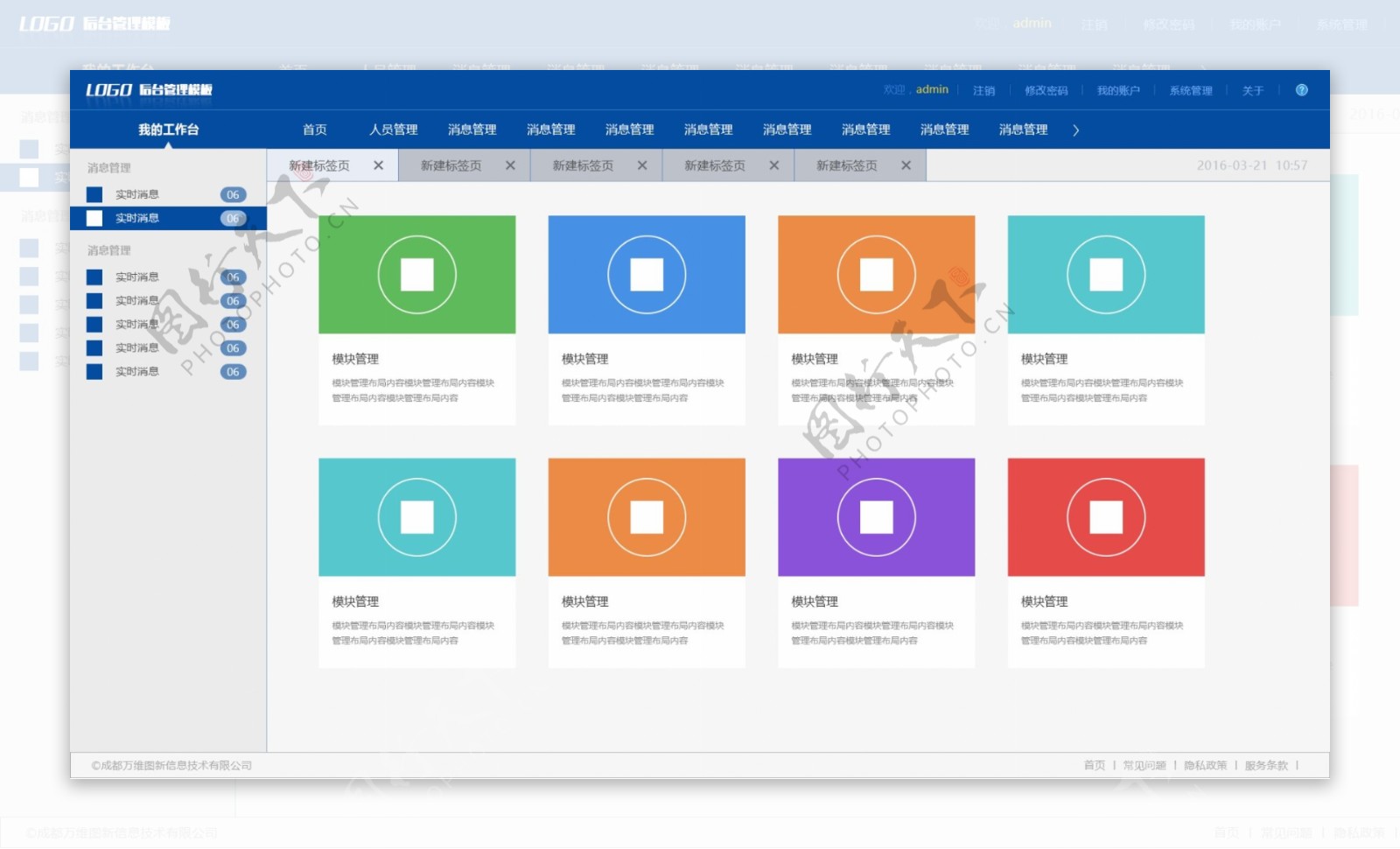Screen dimensions: 1400x849
Task: Click the icon on the bottom-row orange card
Action: [x=647, y=517]
